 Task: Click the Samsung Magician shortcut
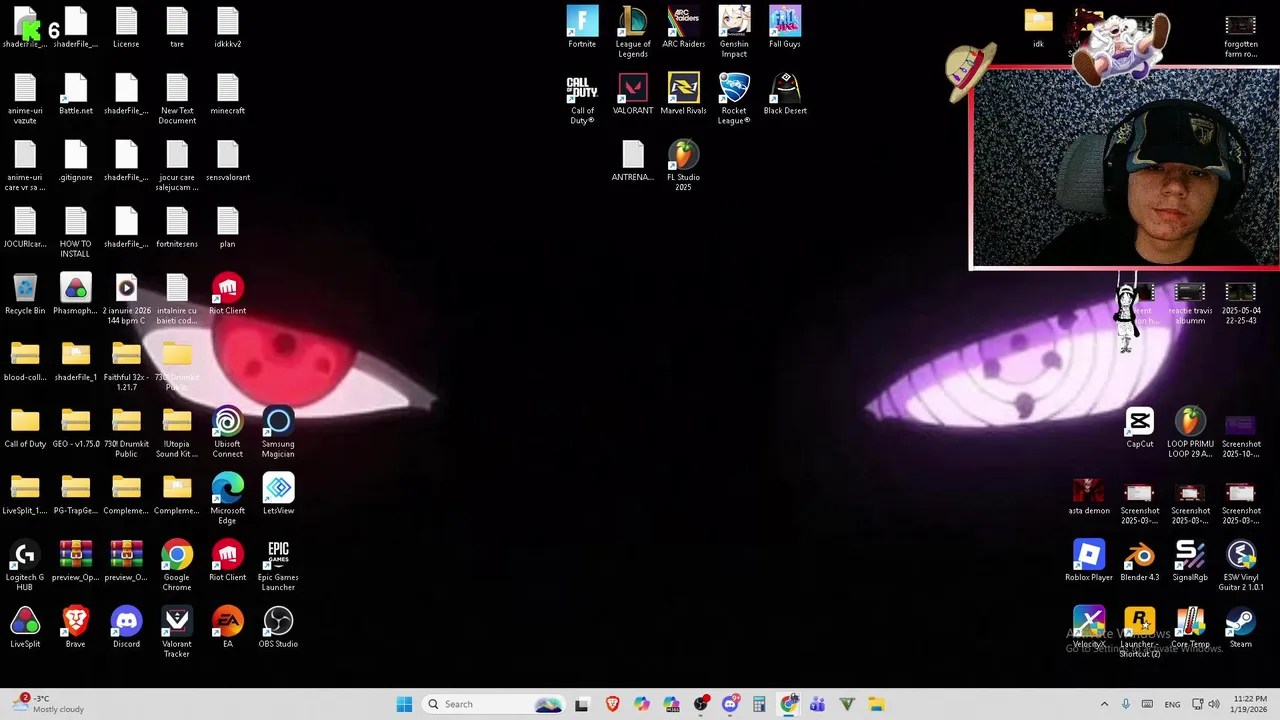tap(278, 432)
